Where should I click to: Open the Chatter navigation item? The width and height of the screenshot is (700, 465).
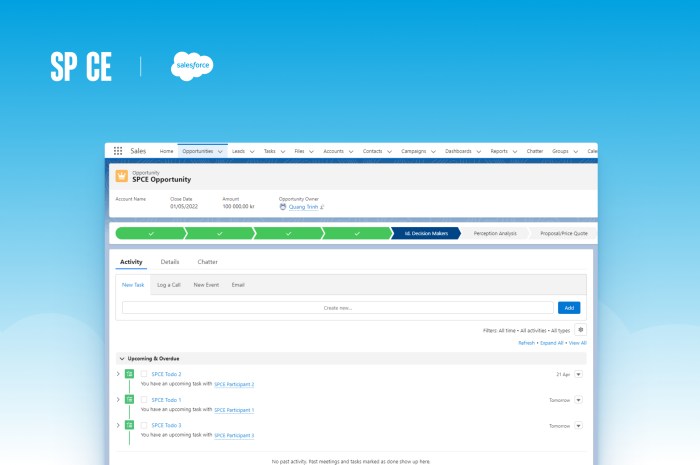[x=535, y=151]
